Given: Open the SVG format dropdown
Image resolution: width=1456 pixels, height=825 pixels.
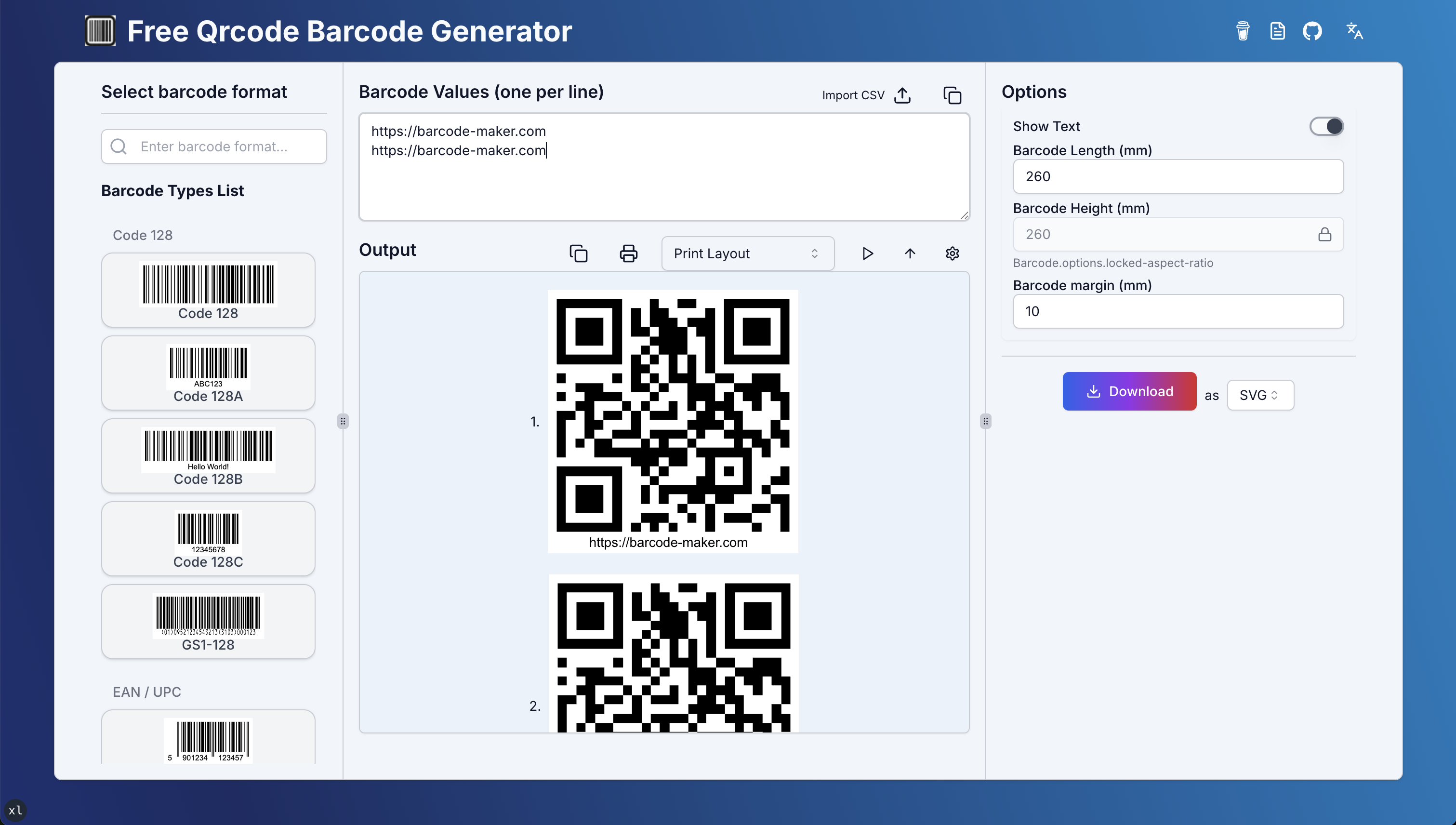Looking at the screenshot, I should [1260, 395].
